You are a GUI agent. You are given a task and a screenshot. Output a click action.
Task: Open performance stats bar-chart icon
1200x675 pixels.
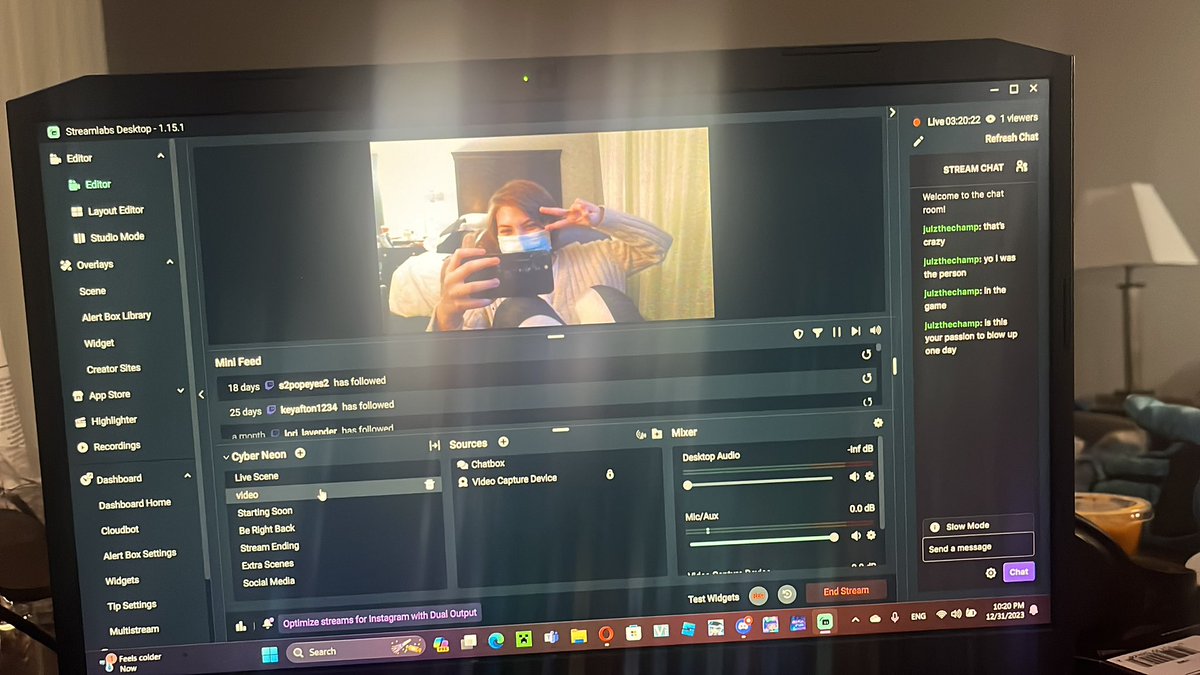tap(241, 626)
